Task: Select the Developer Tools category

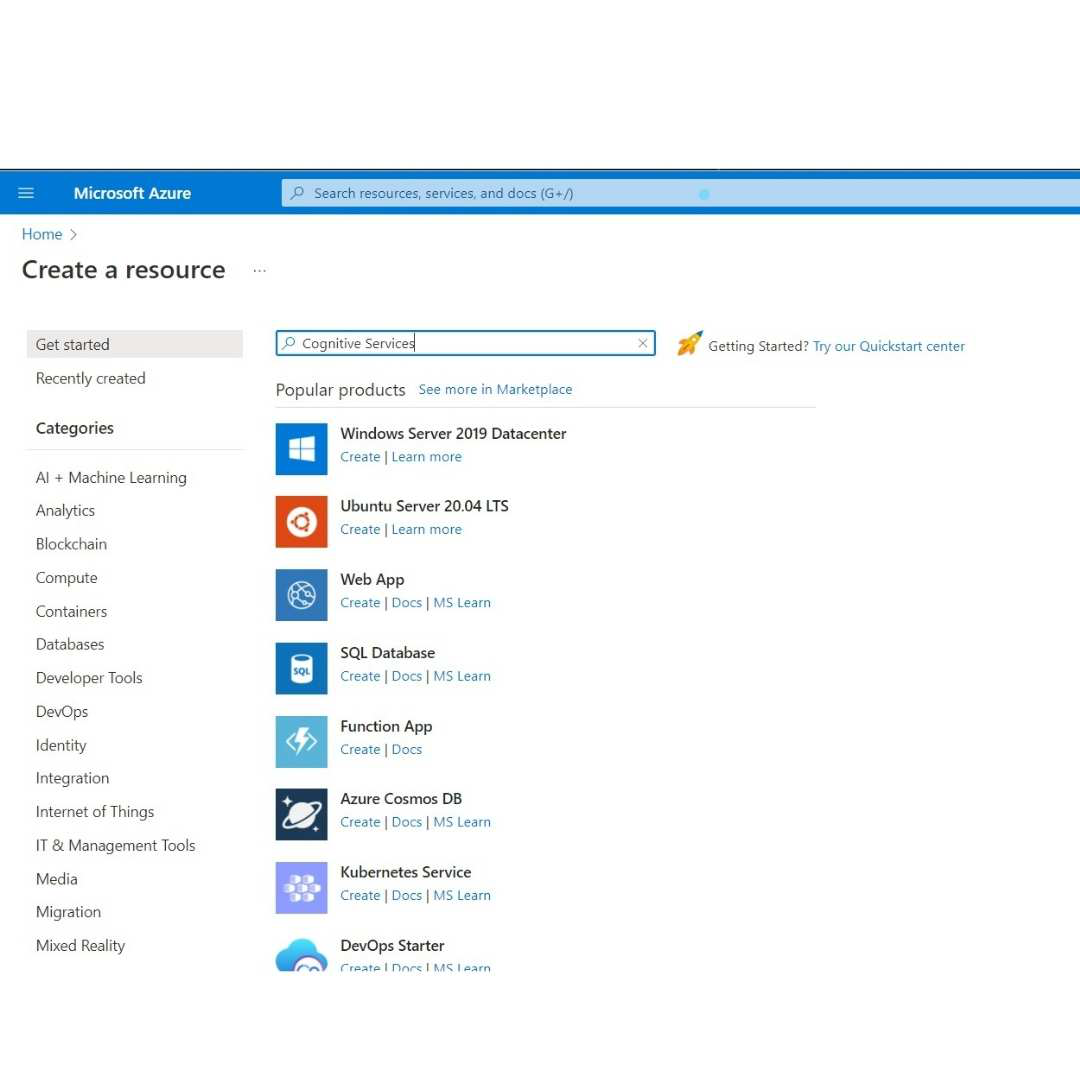Action: pyautogui.click(x=89, y=678)
